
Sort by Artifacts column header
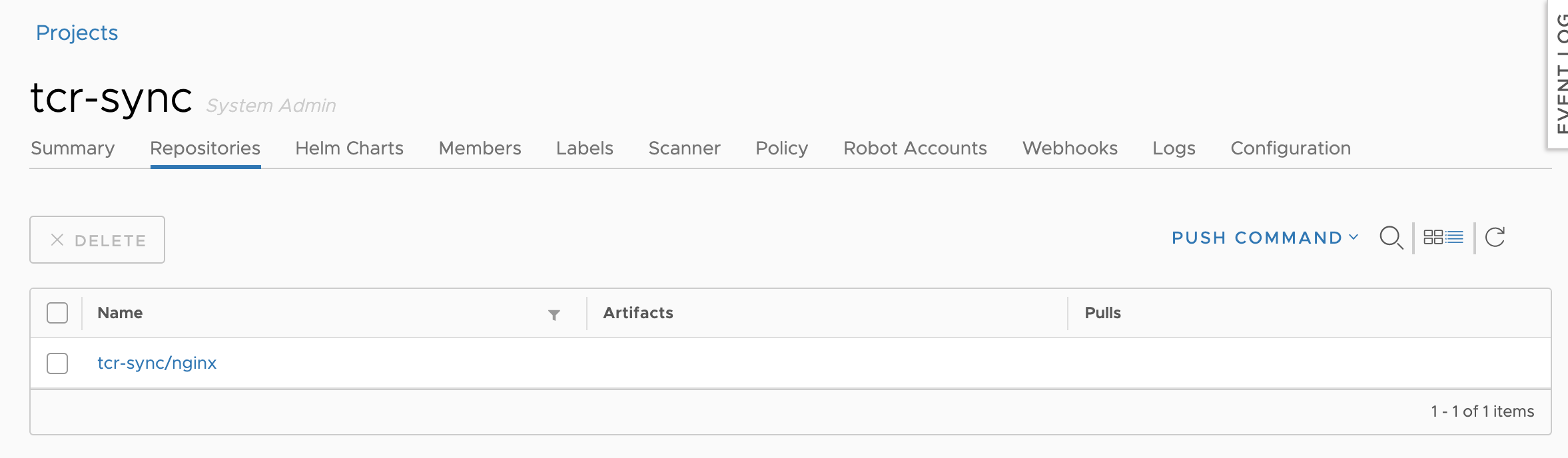tap(637, 313)
